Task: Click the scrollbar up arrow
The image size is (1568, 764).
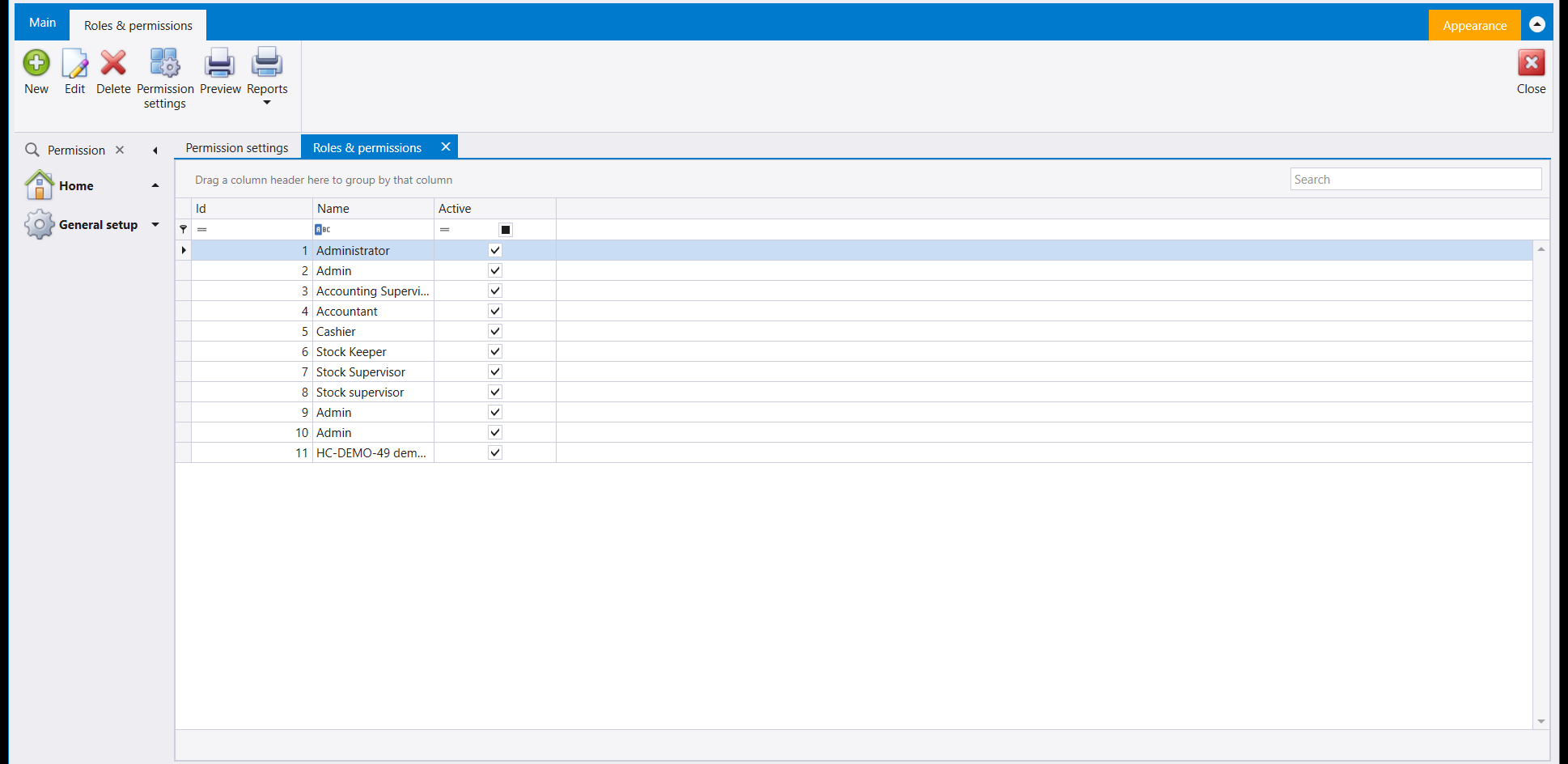Action: pos(1541,249)
